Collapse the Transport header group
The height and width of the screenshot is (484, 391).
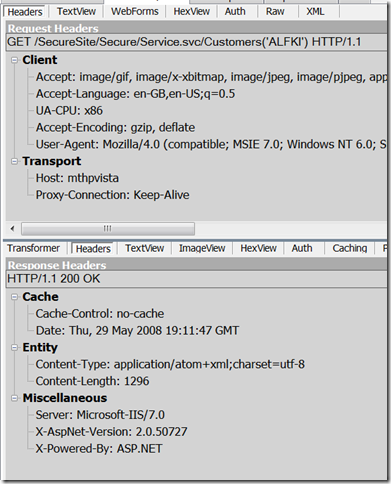pyautogui.click(x=14, y=161)
